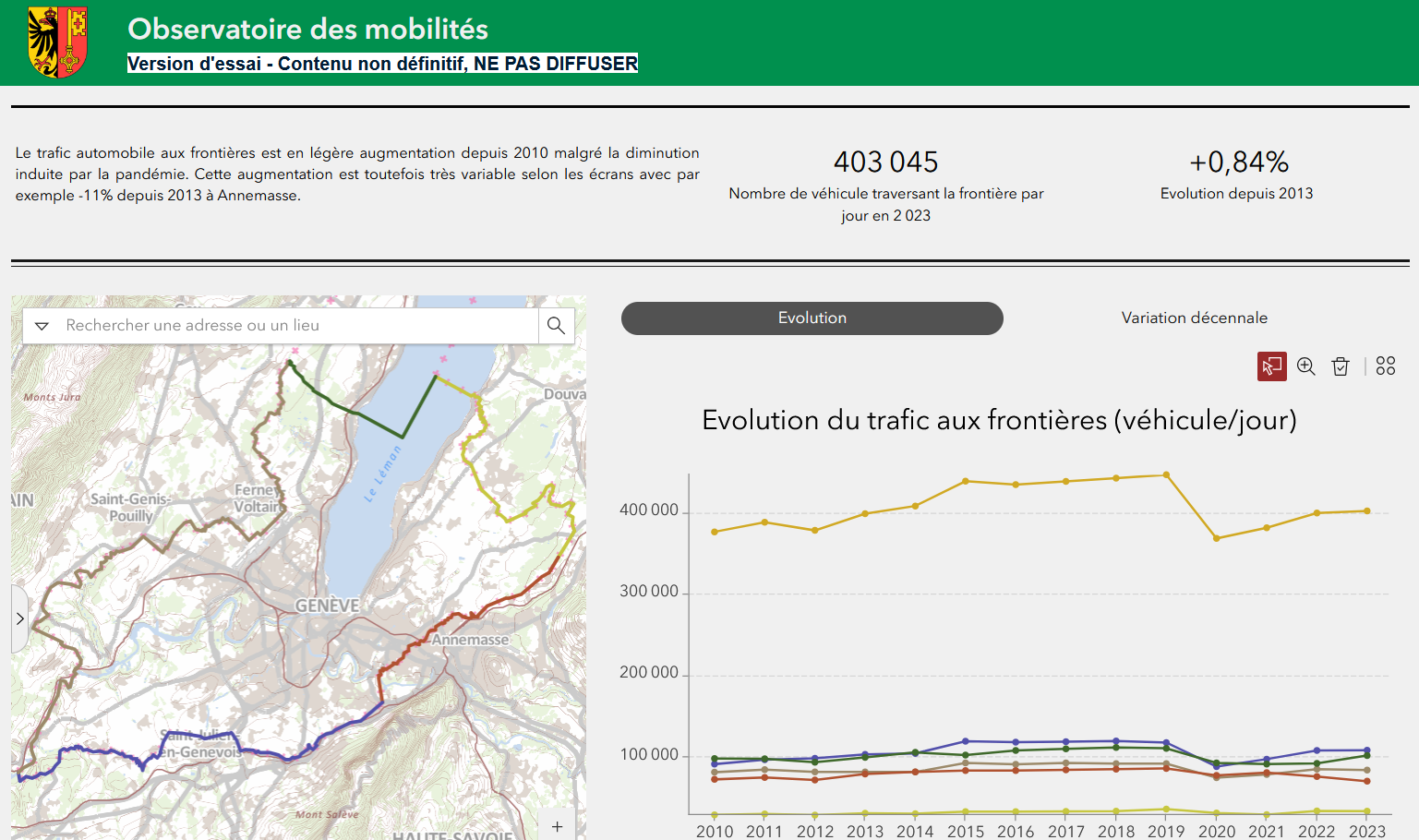Expand the collapsed side panel on the map

tap(19, 618)
